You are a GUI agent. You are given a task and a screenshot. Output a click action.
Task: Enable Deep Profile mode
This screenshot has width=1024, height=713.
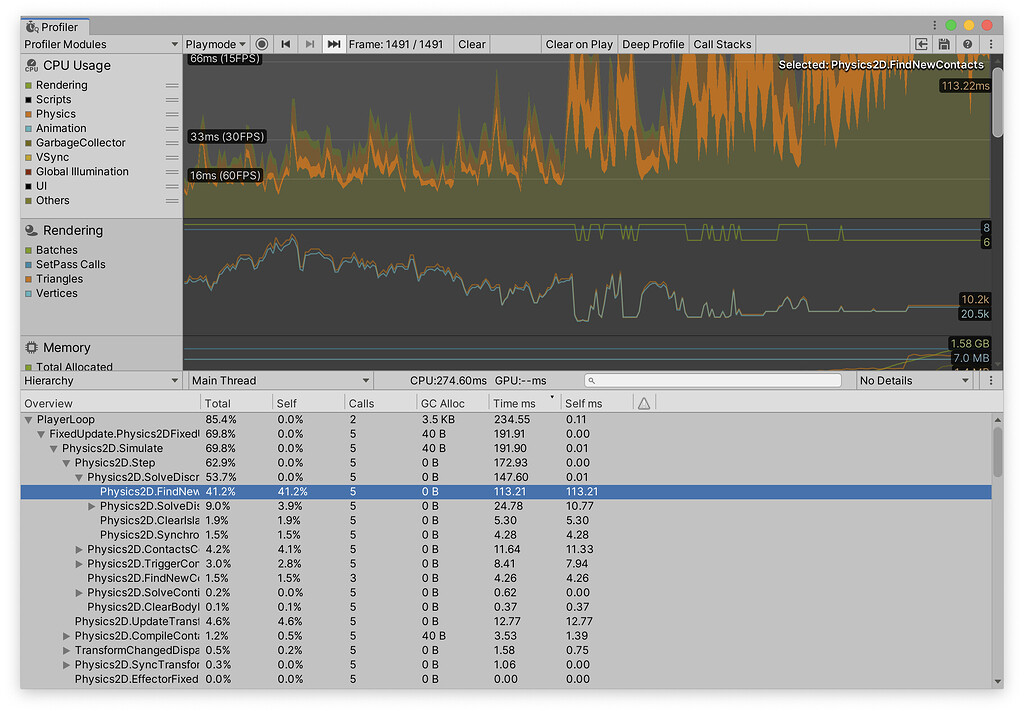(653, 44)
